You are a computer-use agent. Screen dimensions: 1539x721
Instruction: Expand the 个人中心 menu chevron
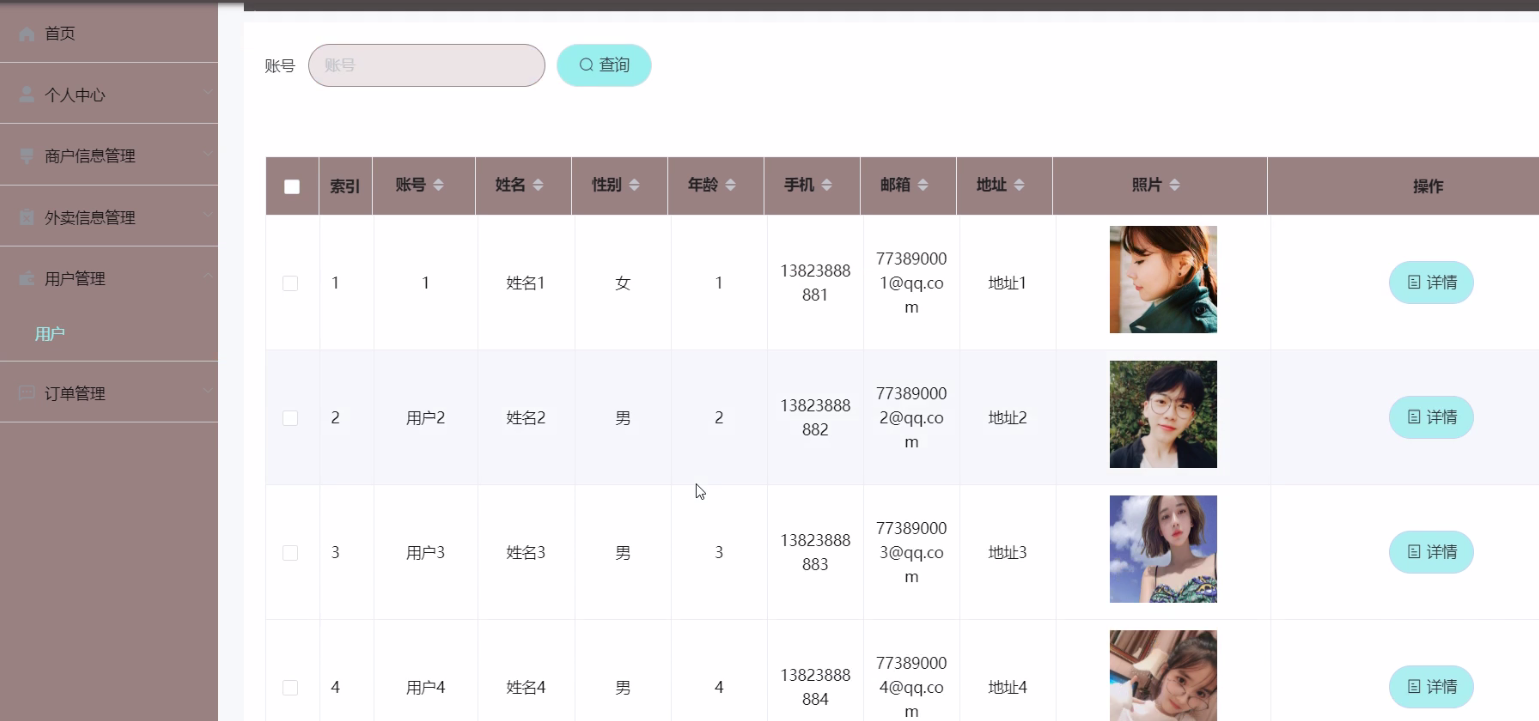point(207,93)
